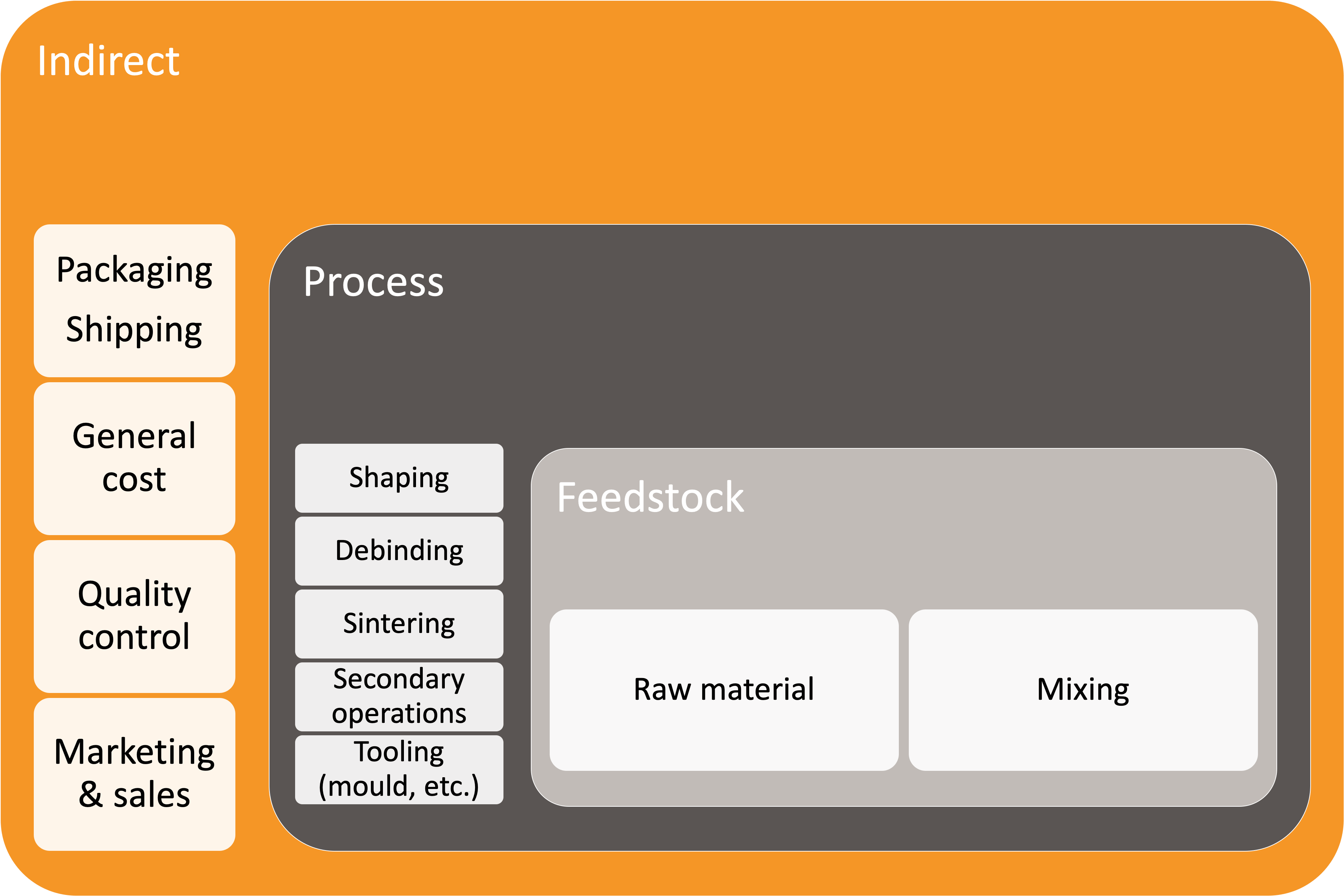The image size is (1344, 896).
Task: Select the Secondary operations block
Action: [x=399, y=693]
